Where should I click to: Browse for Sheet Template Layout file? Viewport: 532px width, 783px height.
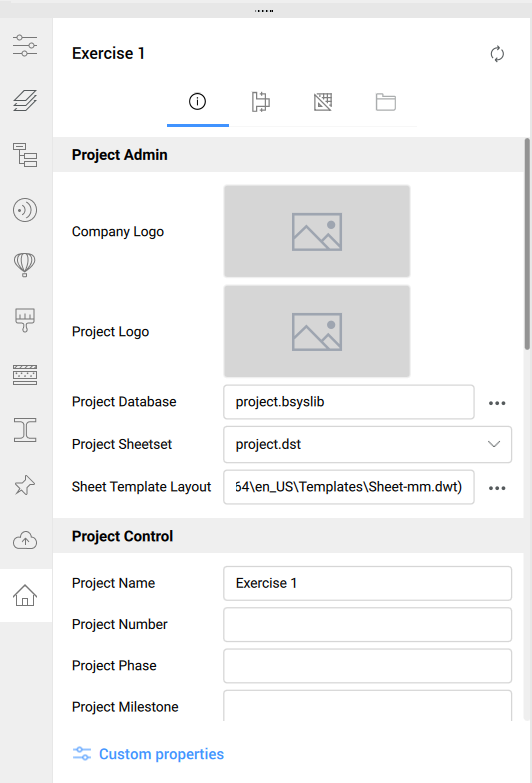click(497, 488)
